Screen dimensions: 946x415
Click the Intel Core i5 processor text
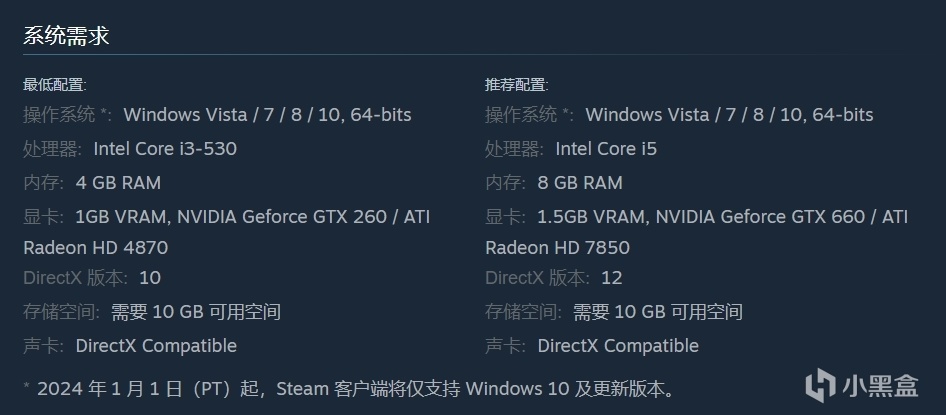[606, 149]
